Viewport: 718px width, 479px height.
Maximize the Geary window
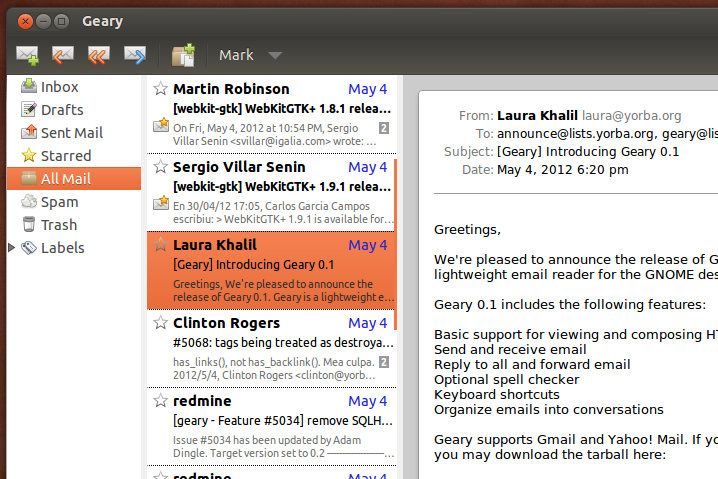[61, 22]
